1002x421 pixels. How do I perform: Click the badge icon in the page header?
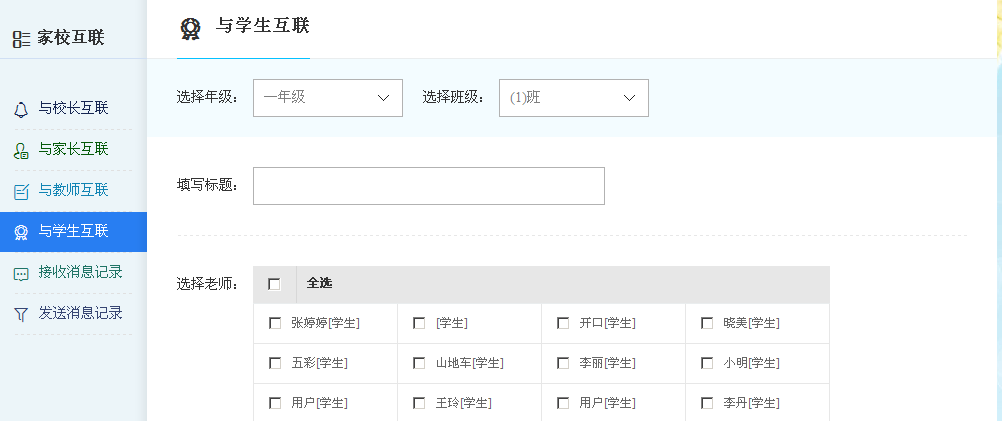click(190, 28)
